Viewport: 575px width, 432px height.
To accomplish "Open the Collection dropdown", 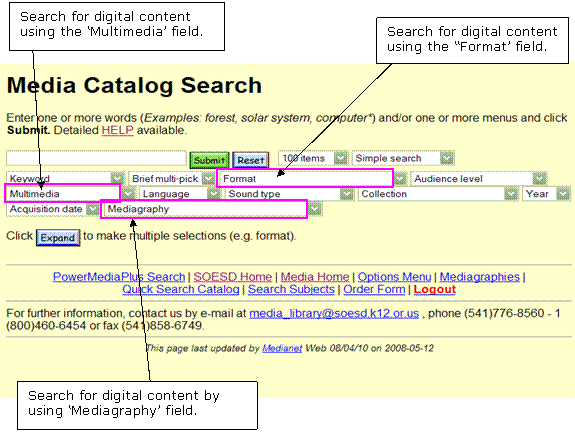I will pyautogui.click(x=438, y=194).
